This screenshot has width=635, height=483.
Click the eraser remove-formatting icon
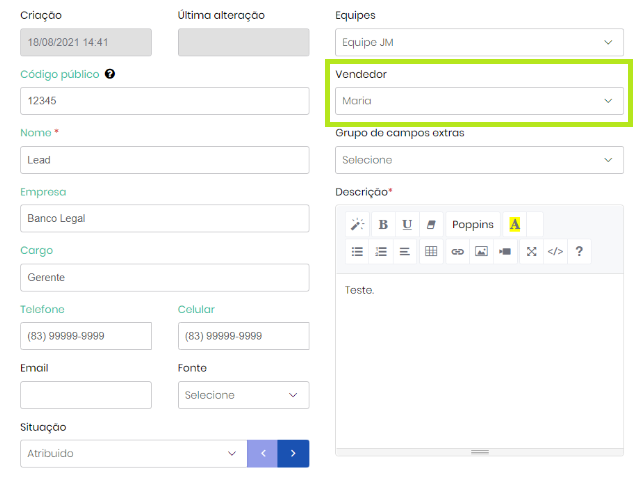431,224
